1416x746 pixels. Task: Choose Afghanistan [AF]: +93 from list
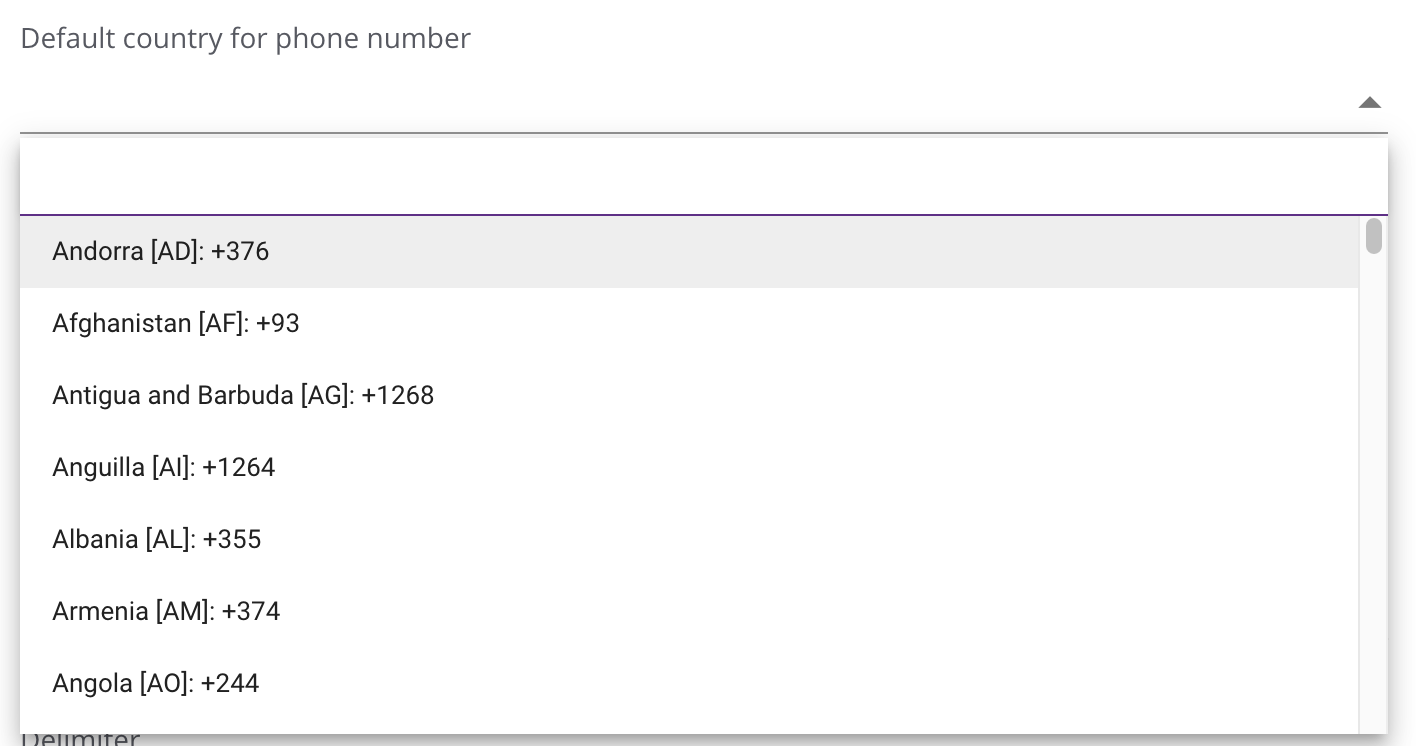click(176, 323)
